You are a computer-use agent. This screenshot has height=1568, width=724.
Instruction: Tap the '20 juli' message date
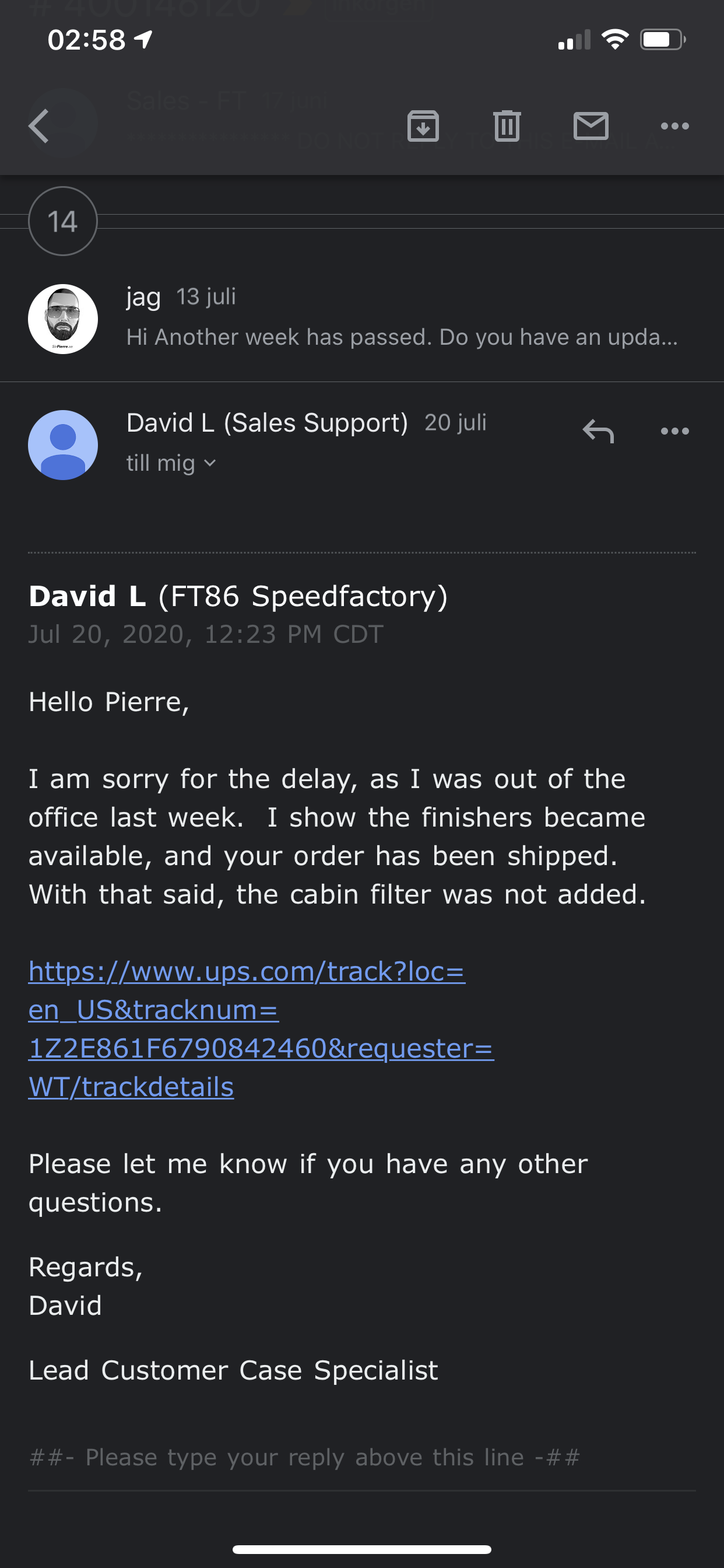pos(455,422)
